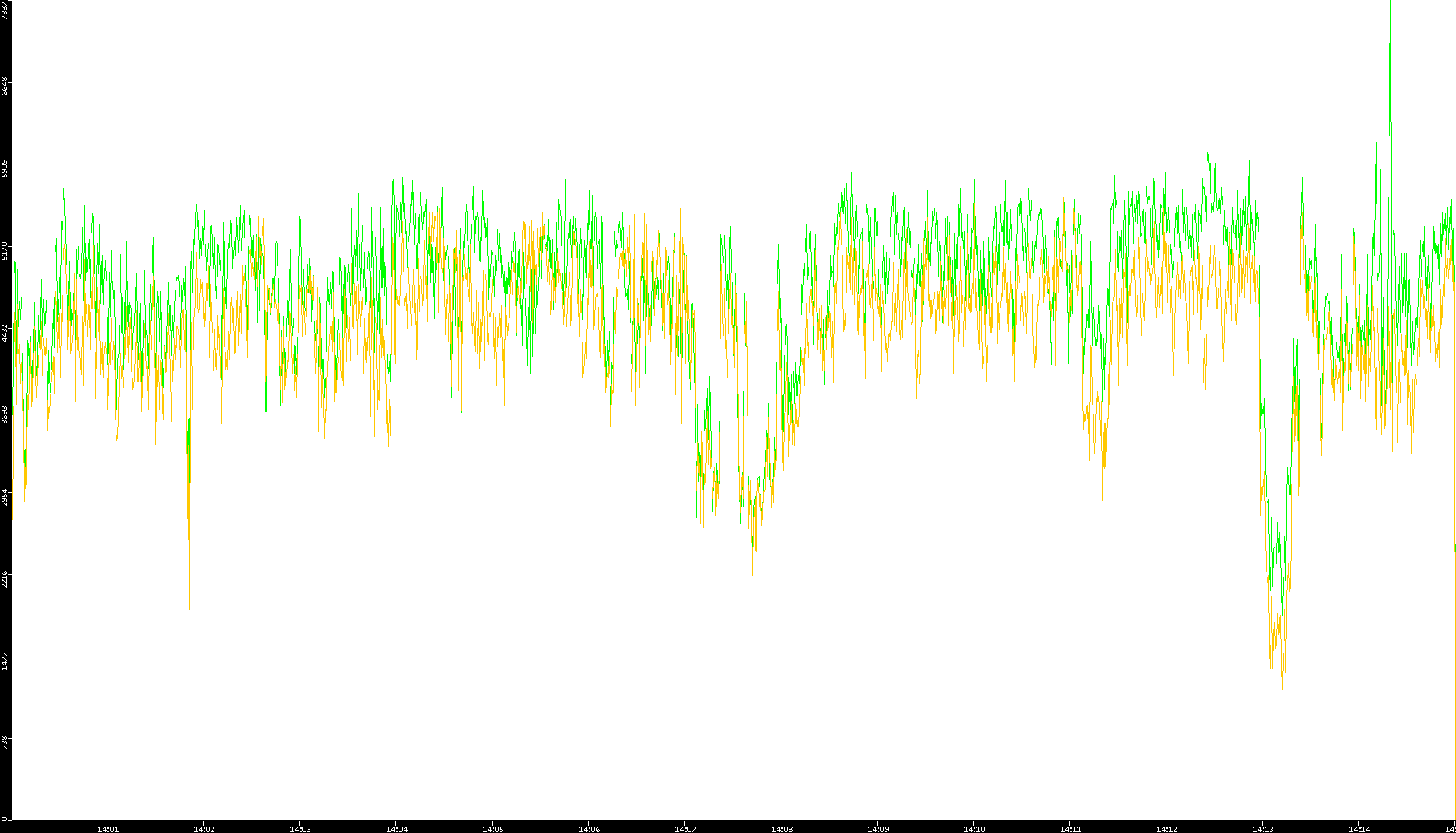Viewport: 1456px width, 833px height.
Task: Click the 738 vertical axis label
Action: 6,742
